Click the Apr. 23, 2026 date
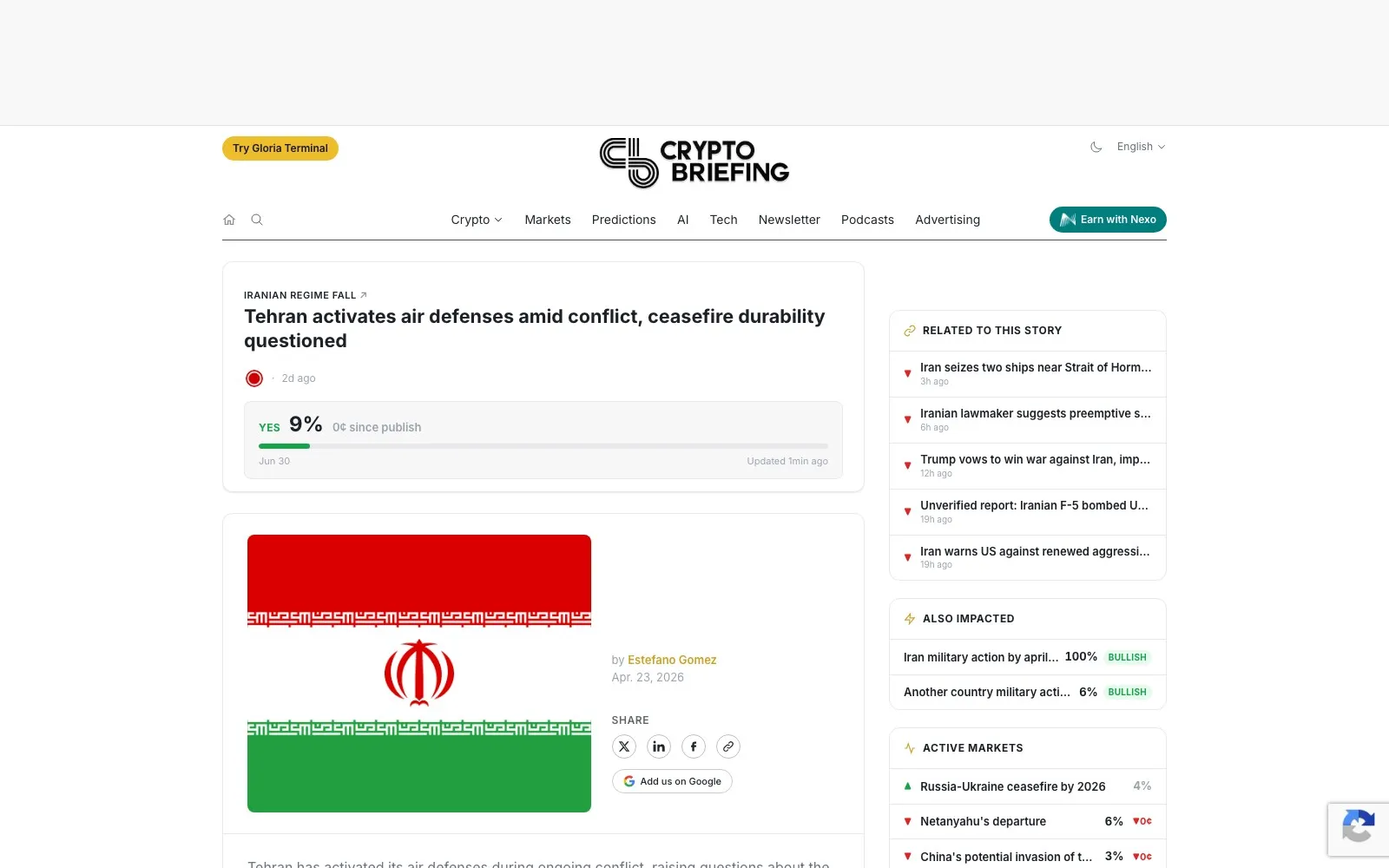Image resolution: width=1389 pixels, height=868 pixels. [x=648, y=677]
